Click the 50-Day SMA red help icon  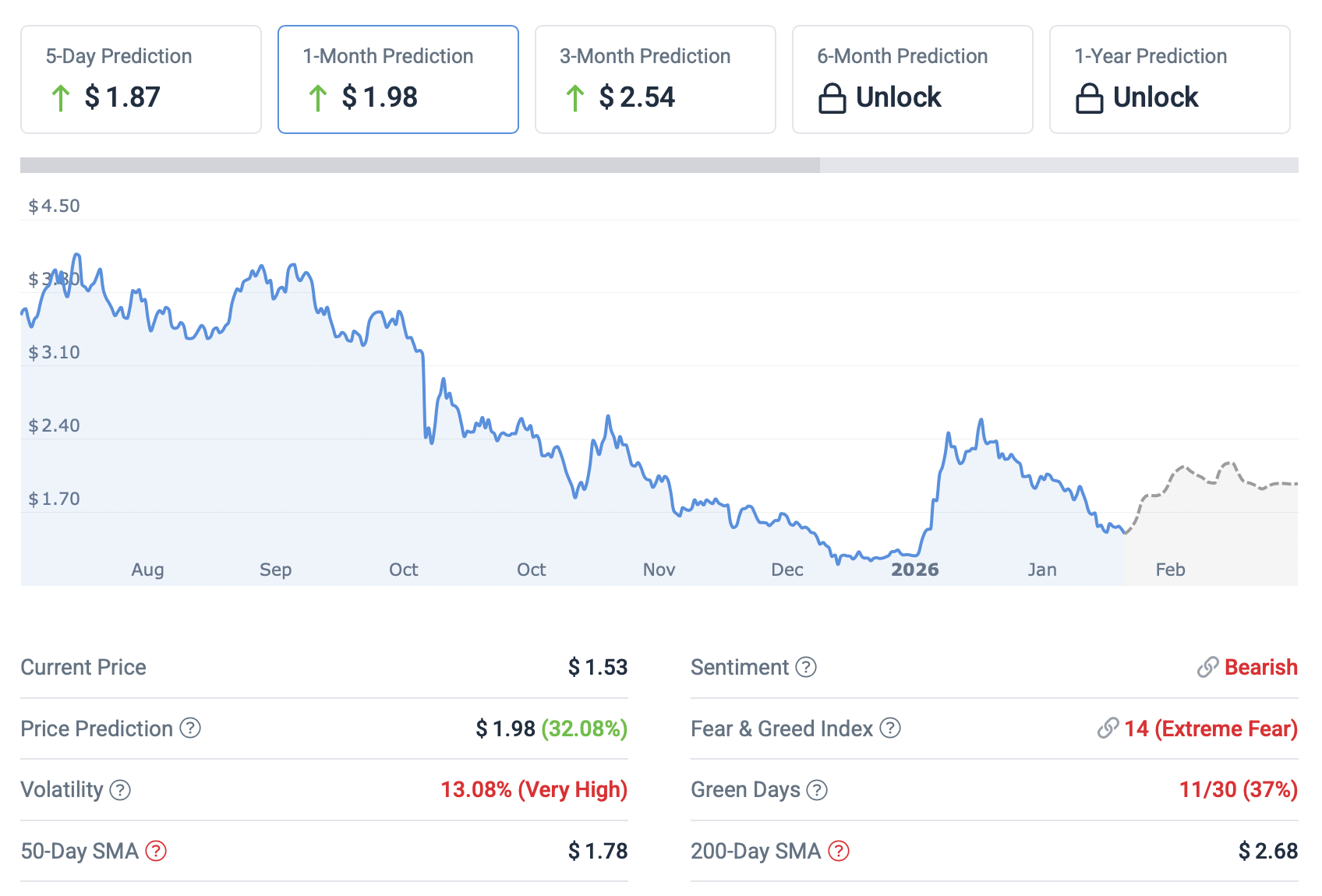[156, 851]
